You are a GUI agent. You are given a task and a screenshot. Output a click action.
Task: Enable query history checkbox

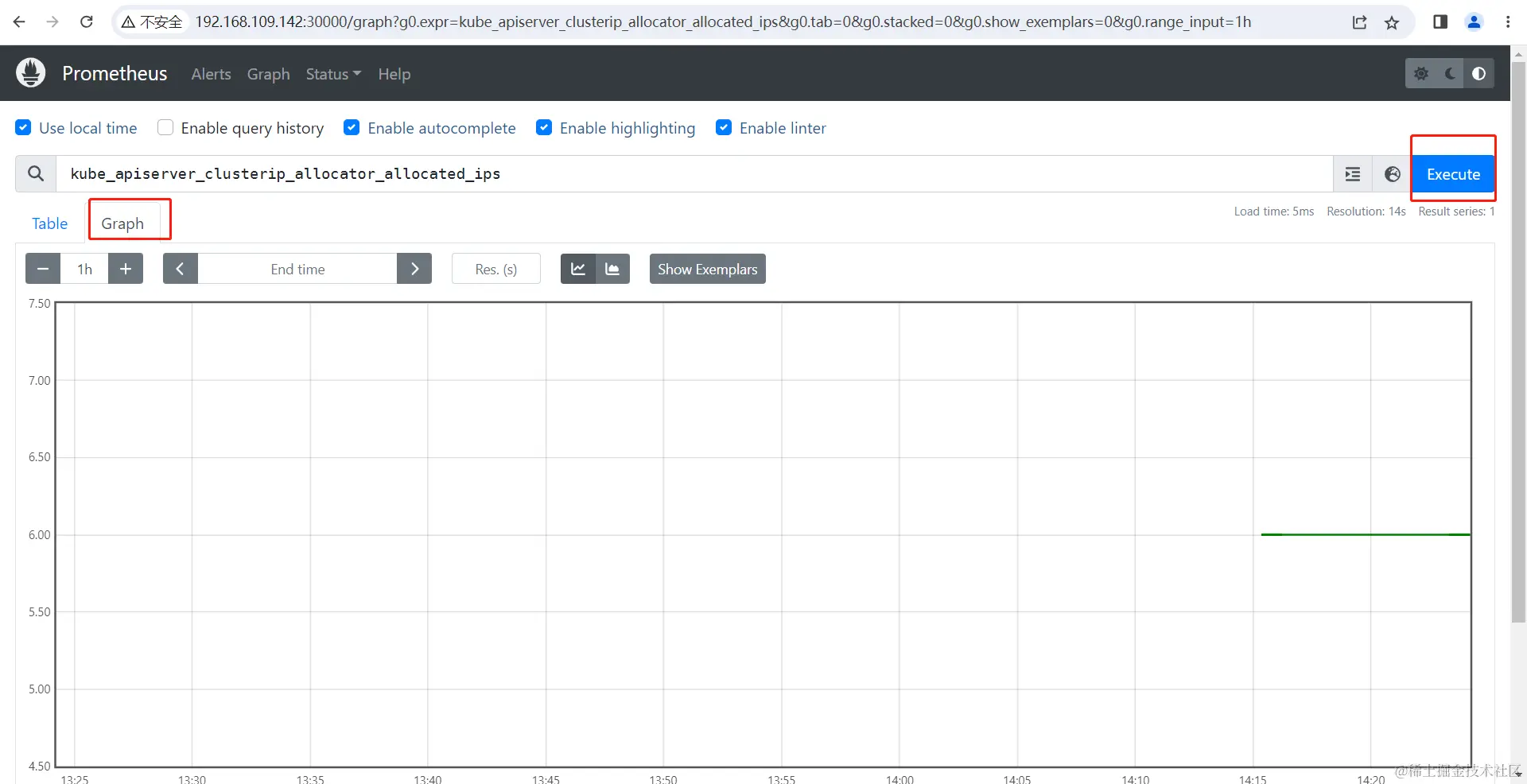pos(165,127)
